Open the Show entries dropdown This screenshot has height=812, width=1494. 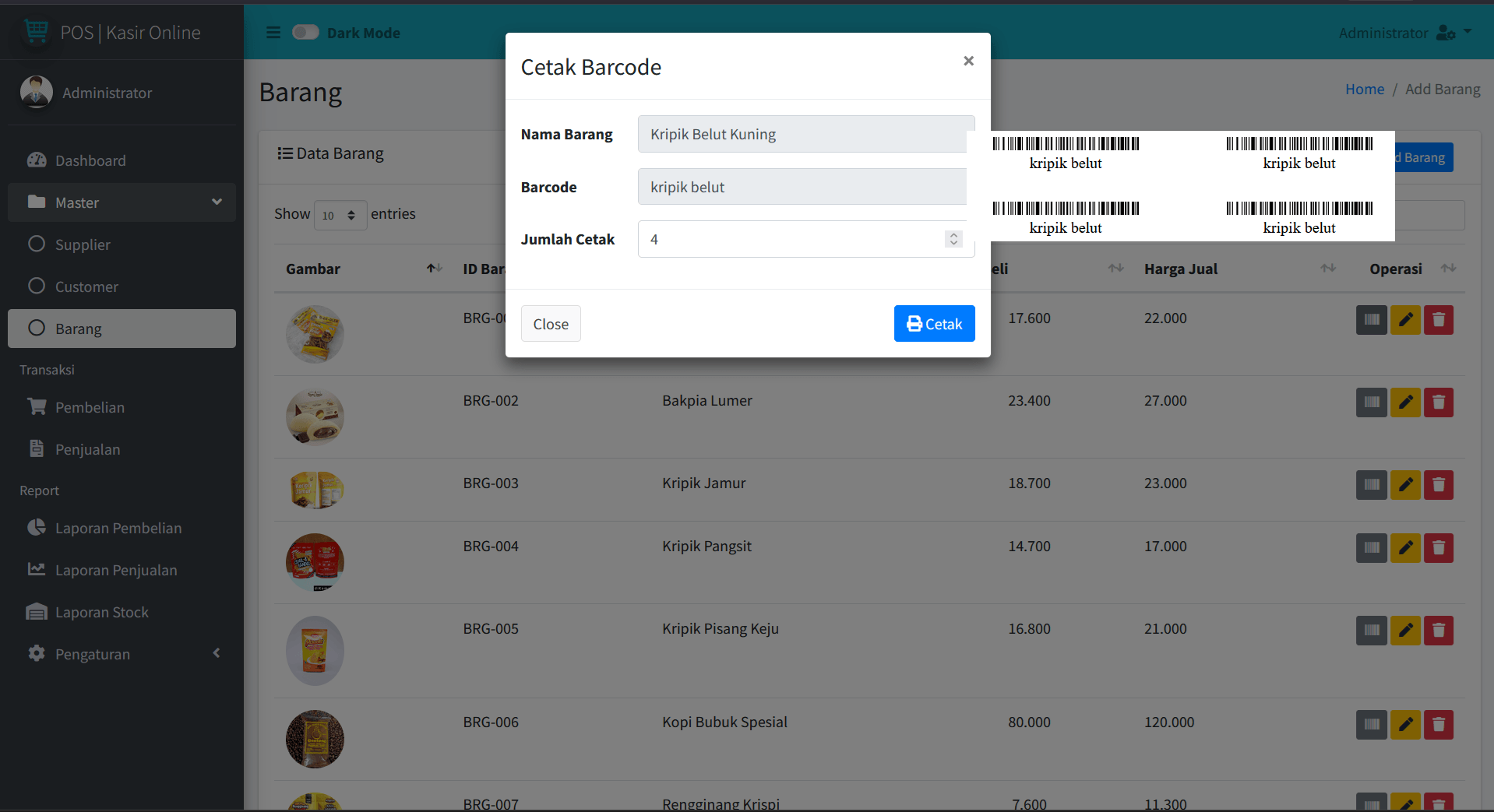tap(340, 215)
